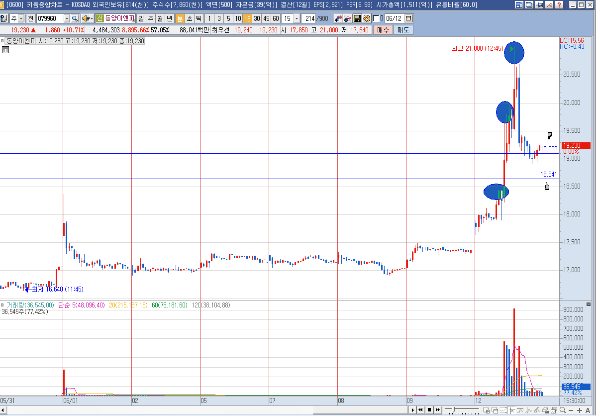Select the 3-minute interval button

coord(219,18)
